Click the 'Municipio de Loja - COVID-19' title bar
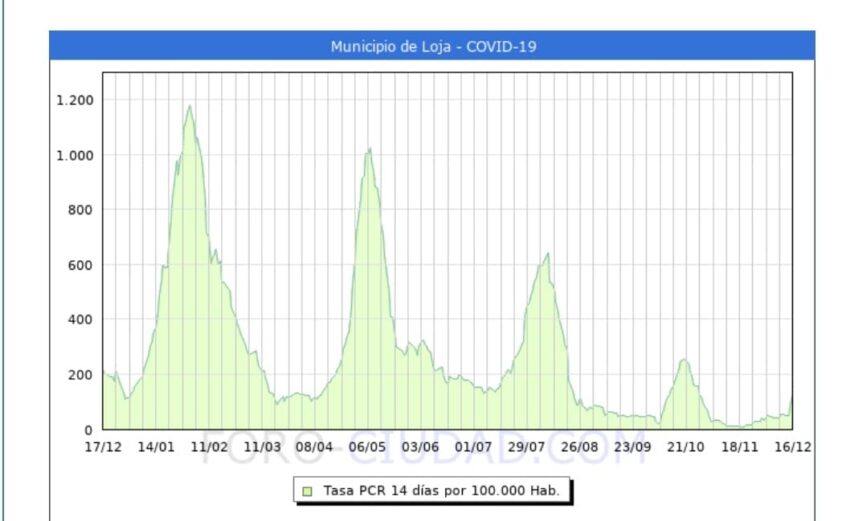842x521 pixels. pos(432,46)
